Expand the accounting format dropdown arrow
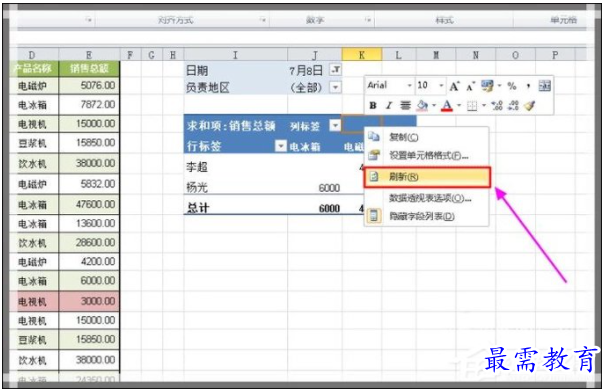The image size is (606, 391). coord(499,86)
